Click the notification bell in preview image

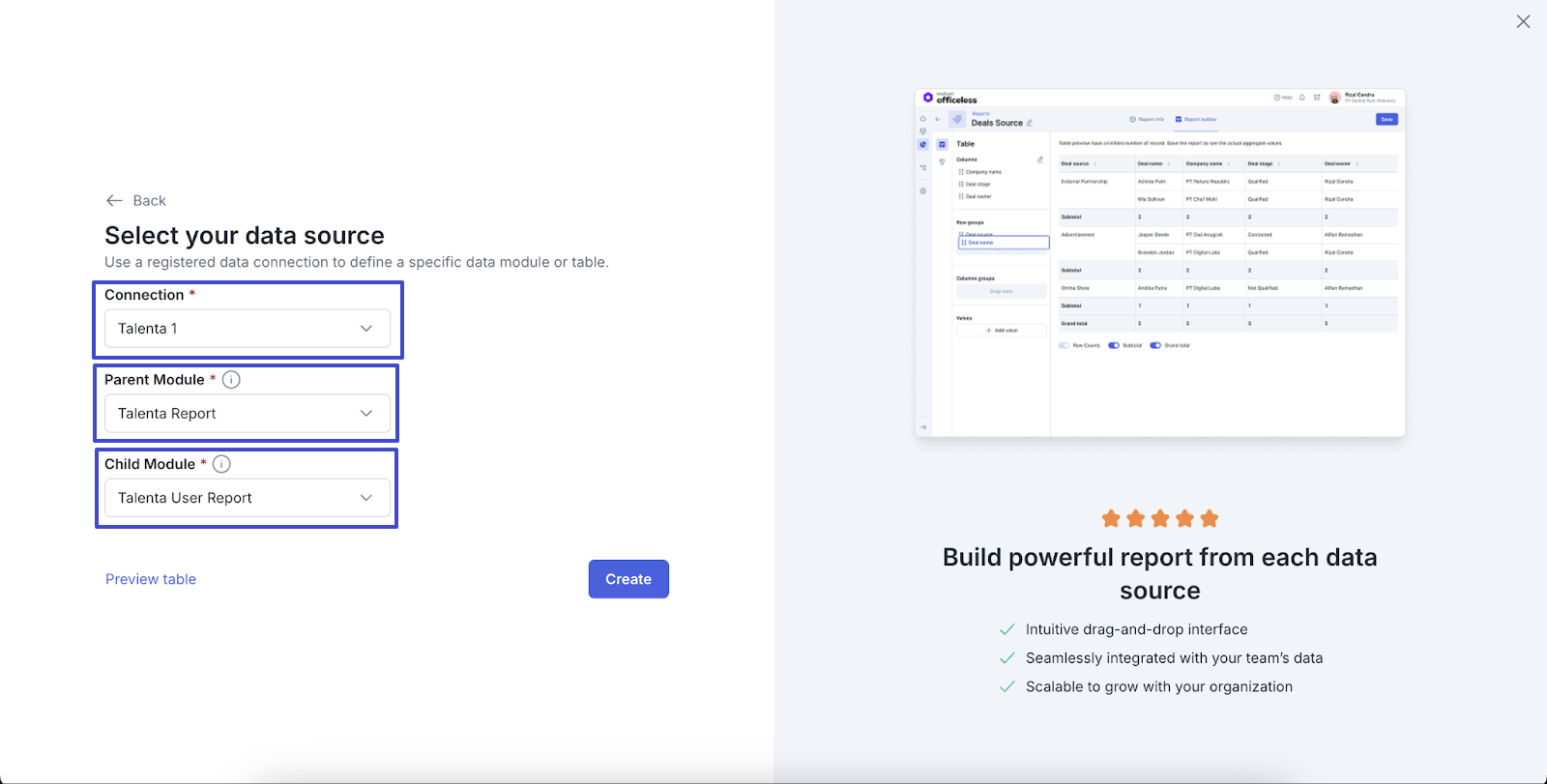coord(1302,98)
